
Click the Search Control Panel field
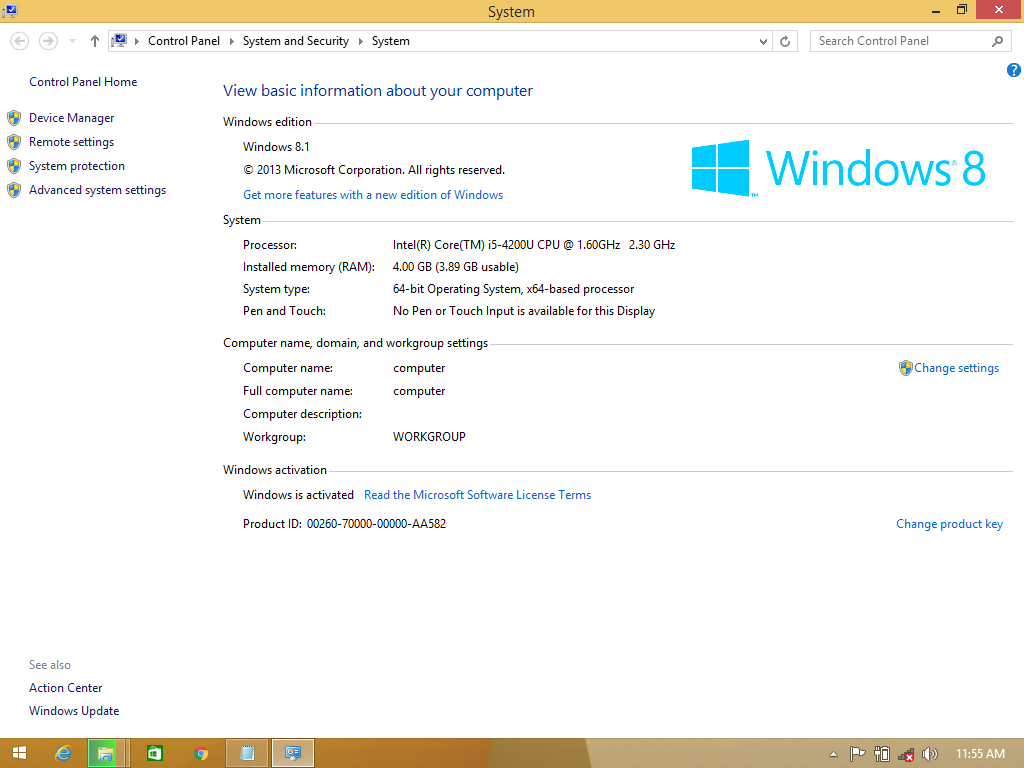click(900, 41)
